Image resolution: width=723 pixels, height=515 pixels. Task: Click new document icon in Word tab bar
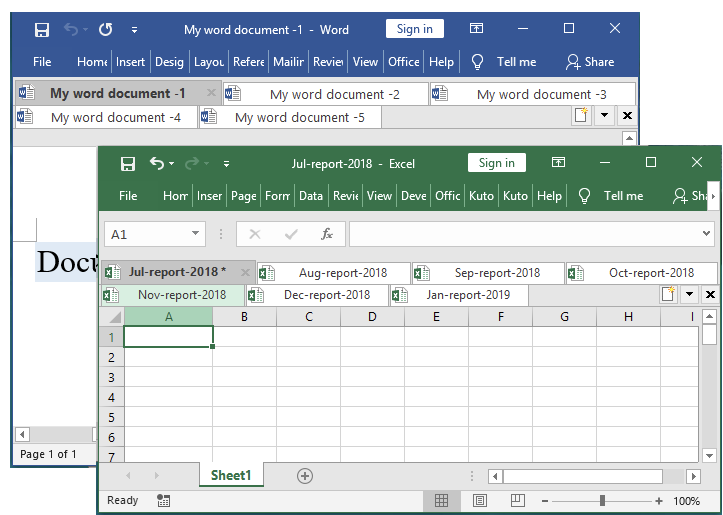tap(581, 115)
